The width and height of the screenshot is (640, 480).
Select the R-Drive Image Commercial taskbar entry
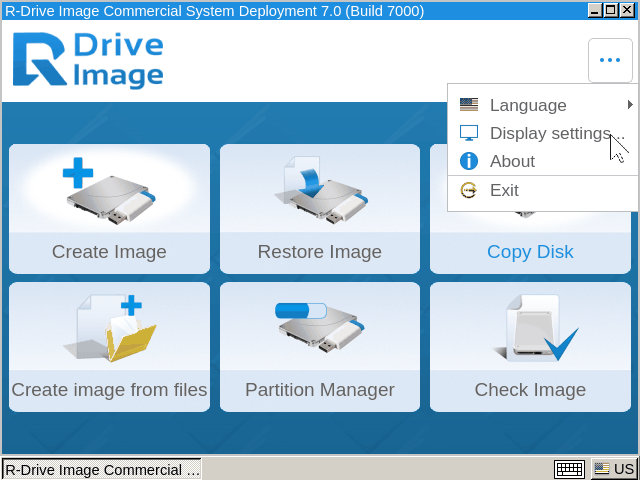tap(102, 469)
